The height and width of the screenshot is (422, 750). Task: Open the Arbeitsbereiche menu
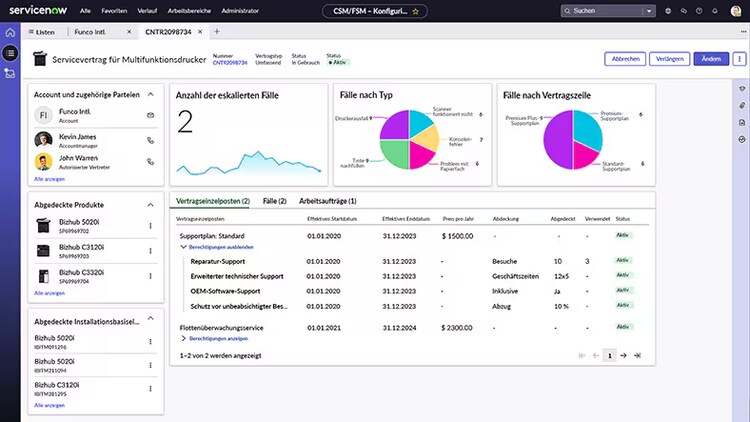click(x=189, y=11)
